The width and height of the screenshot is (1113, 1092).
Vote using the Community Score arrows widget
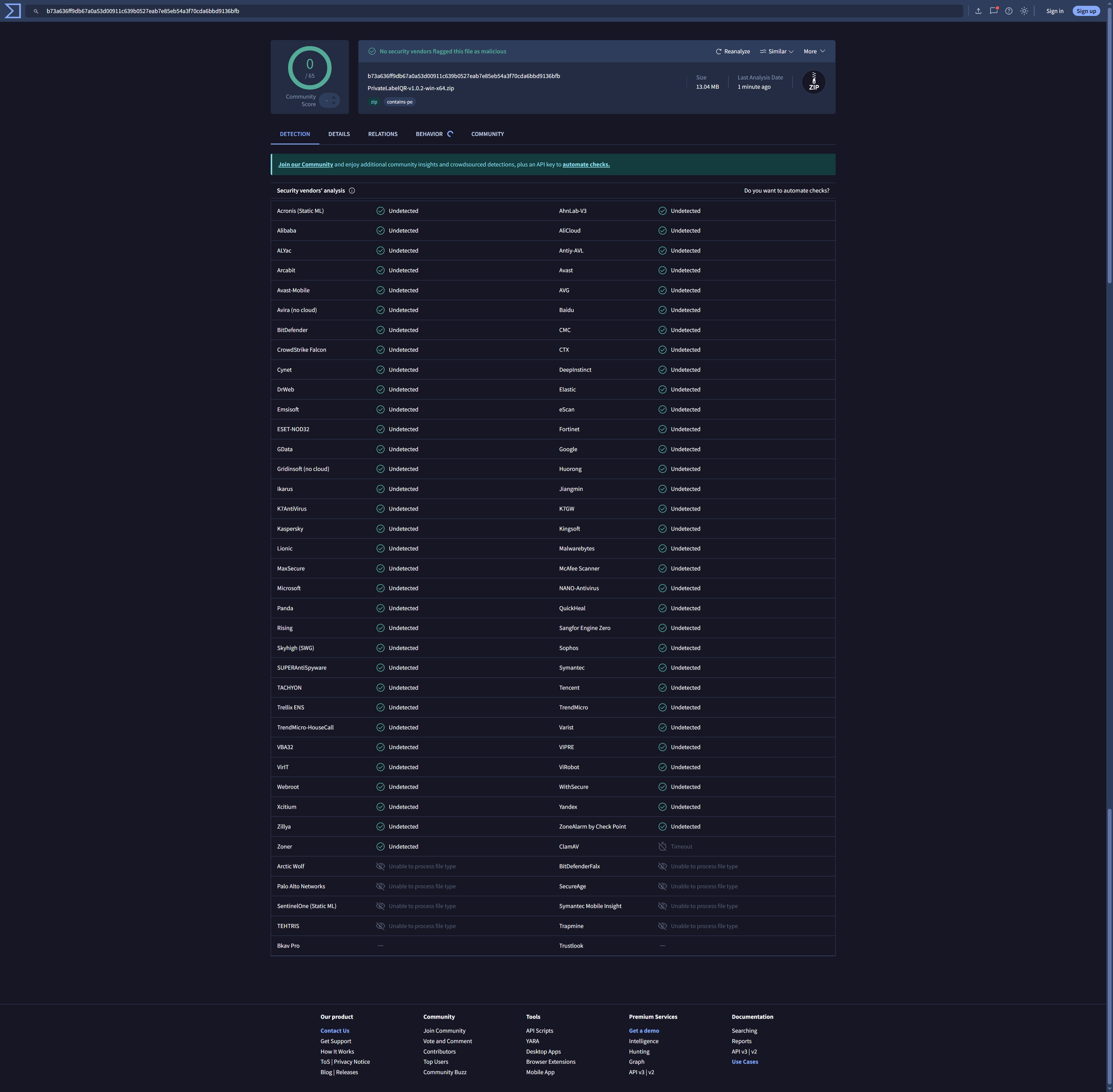[x=330, y=100]
